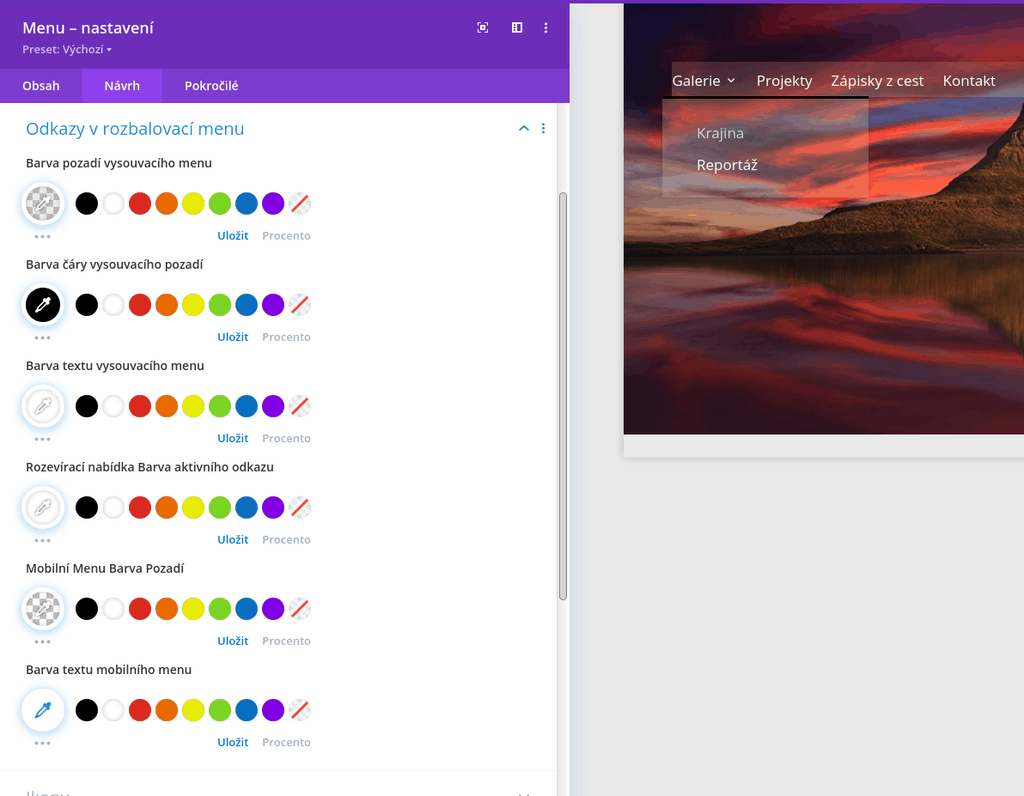Click Uložit under Mobilní Menu Barva Pozadí
Image resolution: width=1024 pixels, height=796 pixels.
tap(232, 641)
